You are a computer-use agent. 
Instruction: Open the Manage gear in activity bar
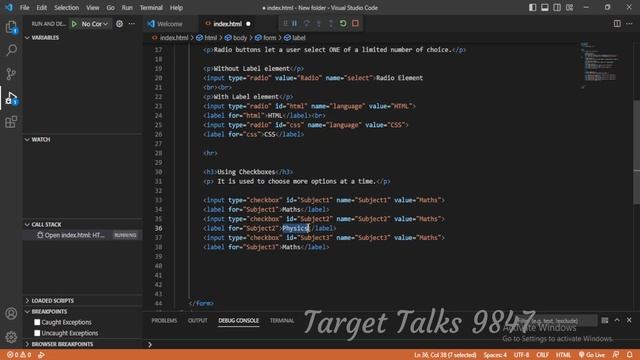(11, 337)
